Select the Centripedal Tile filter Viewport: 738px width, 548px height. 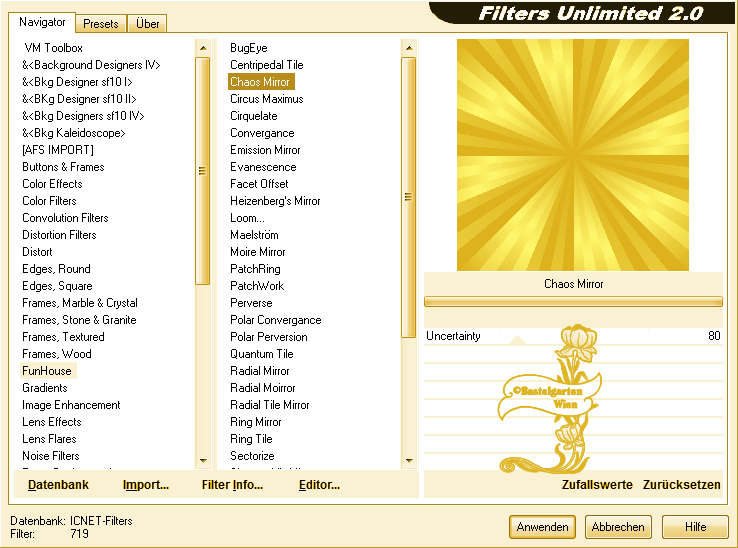266,65
